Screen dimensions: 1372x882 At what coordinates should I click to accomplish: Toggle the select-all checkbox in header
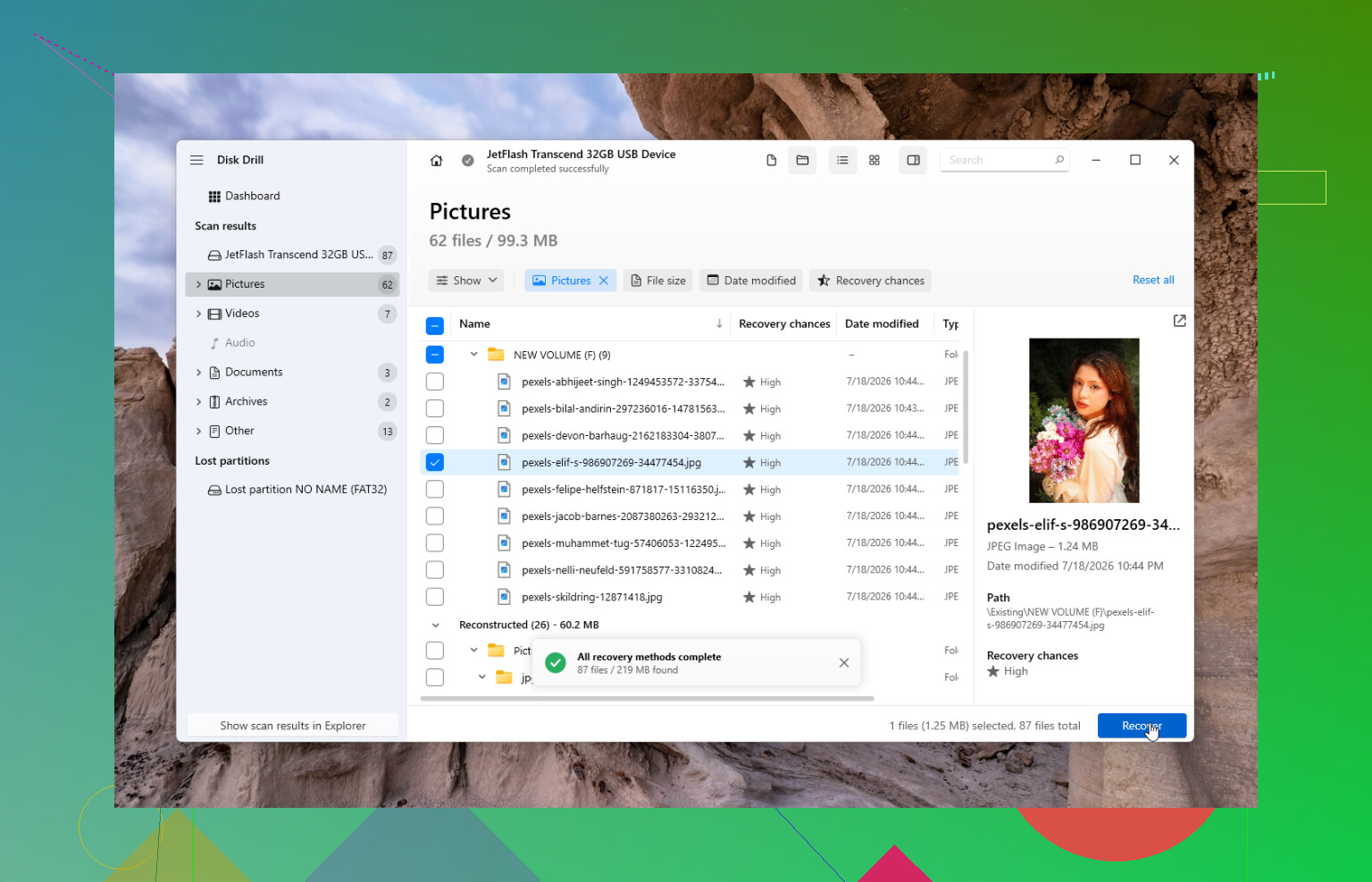pos(435,325)
